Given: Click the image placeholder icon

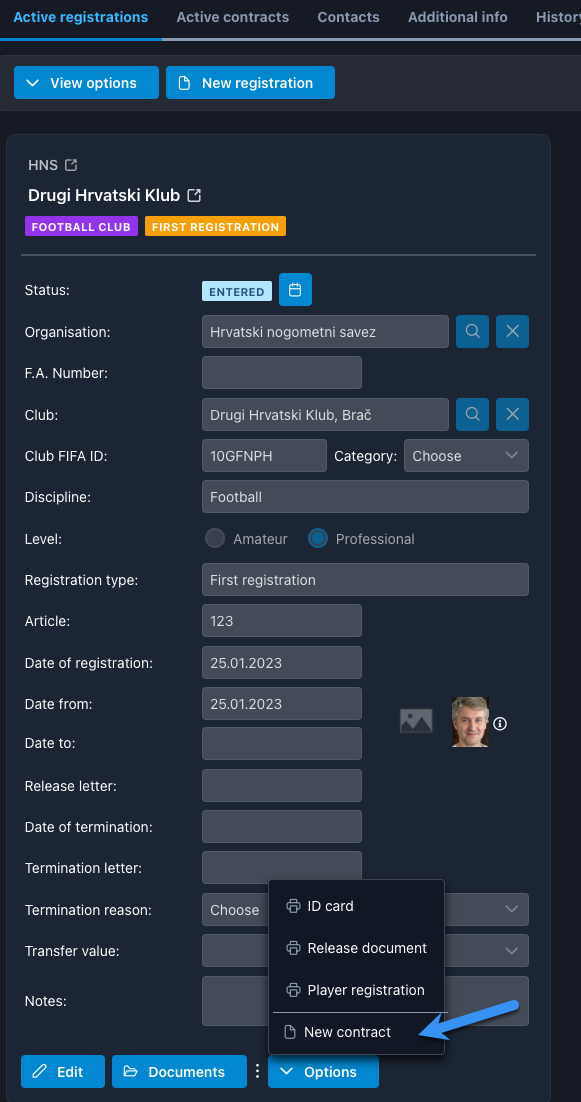Looking at the screenshot, I should click(416, 721).
